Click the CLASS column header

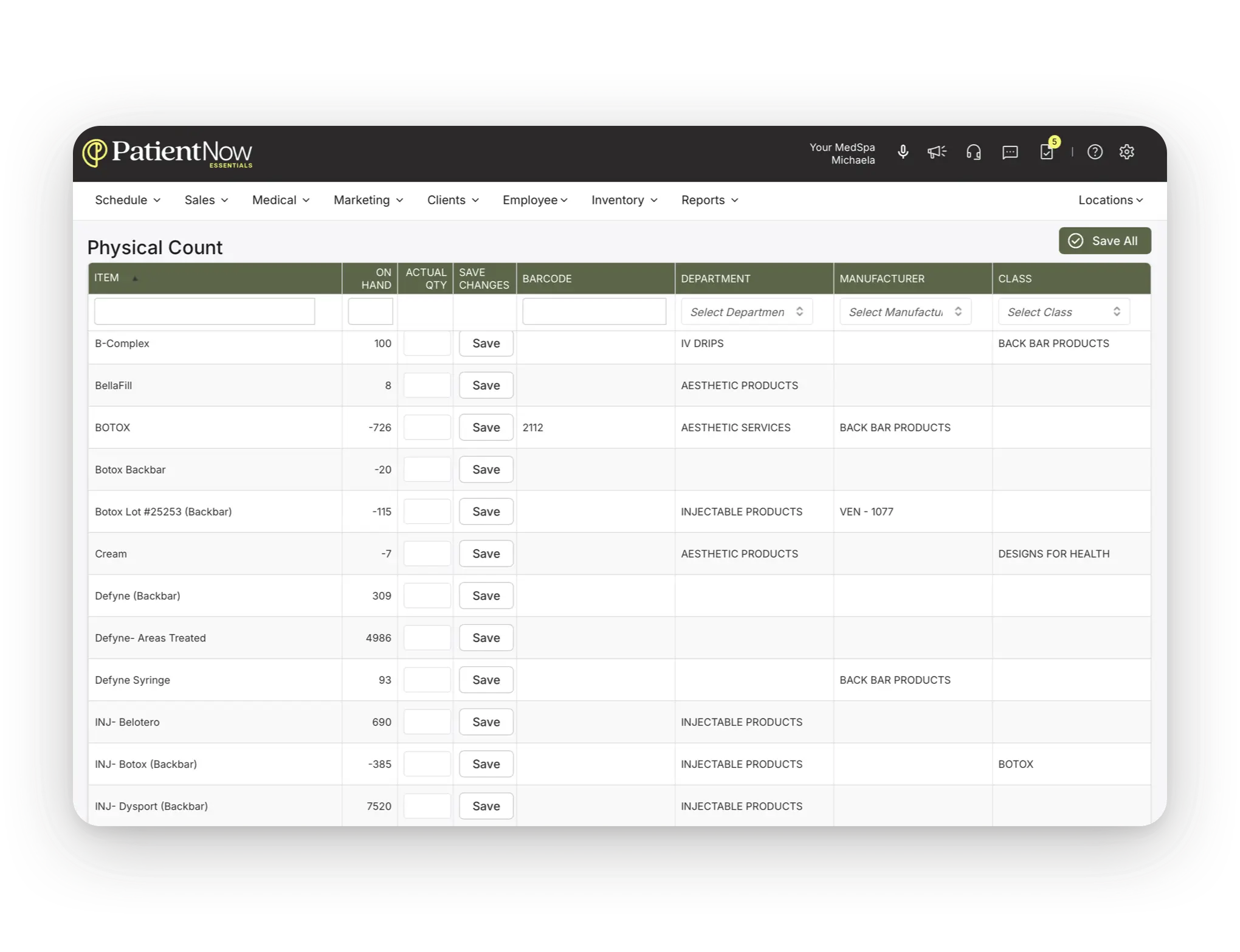[1072, 278]
